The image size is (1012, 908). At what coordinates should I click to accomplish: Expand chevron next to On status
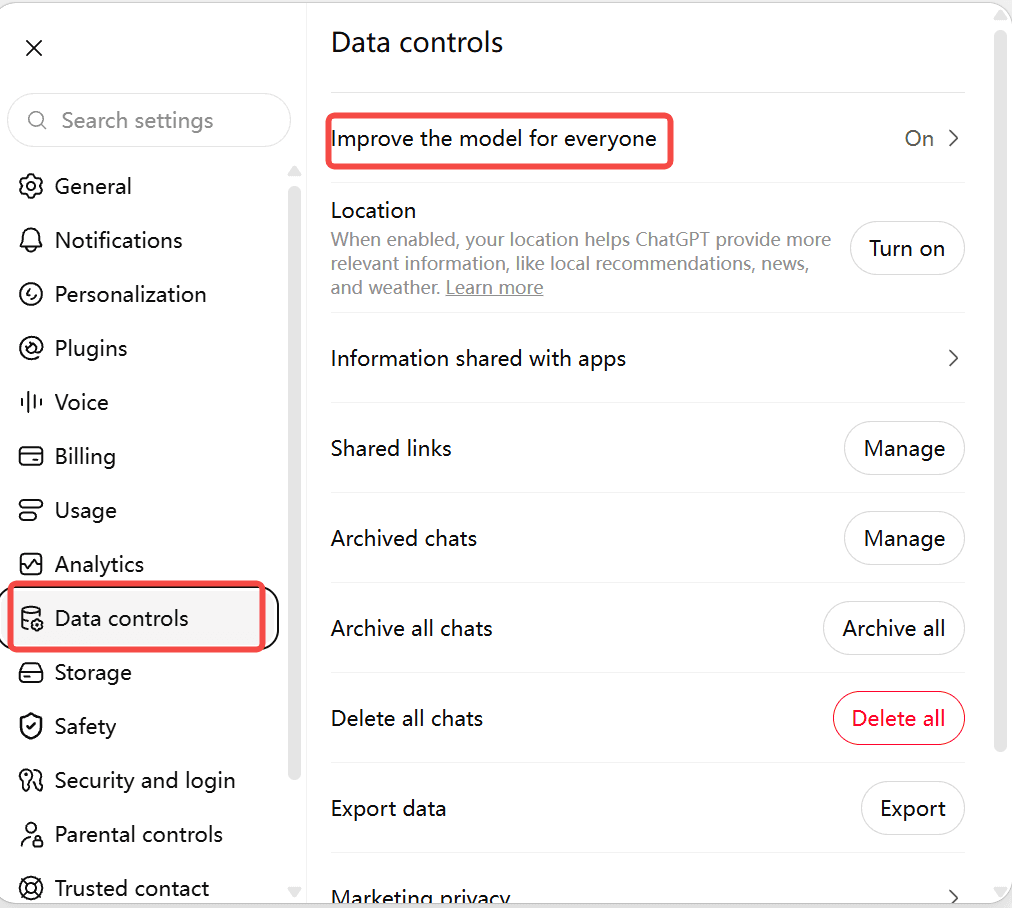coord(953,138)
